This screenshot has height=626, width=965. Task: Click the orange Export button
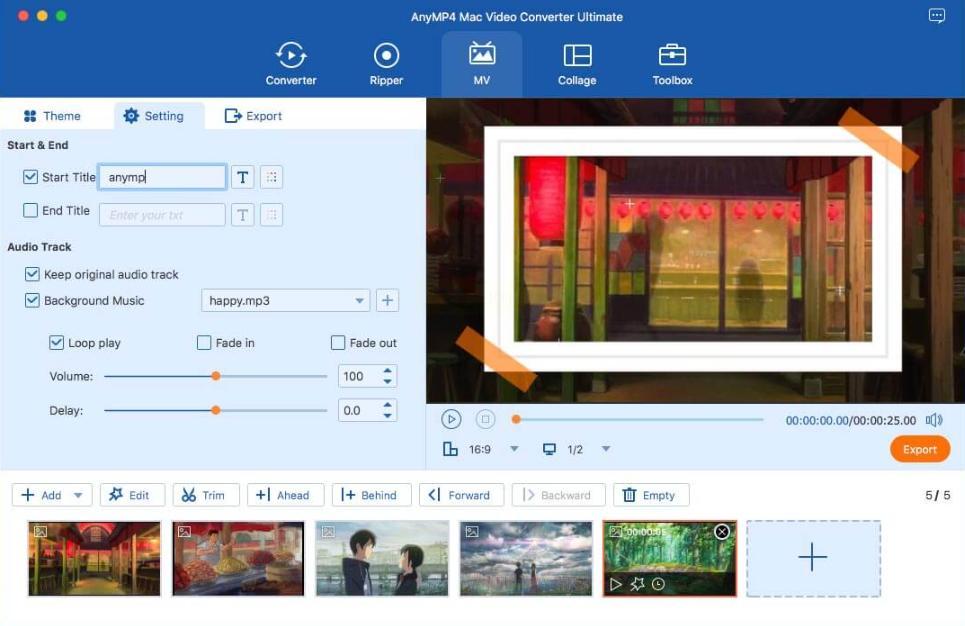(919, 449)
